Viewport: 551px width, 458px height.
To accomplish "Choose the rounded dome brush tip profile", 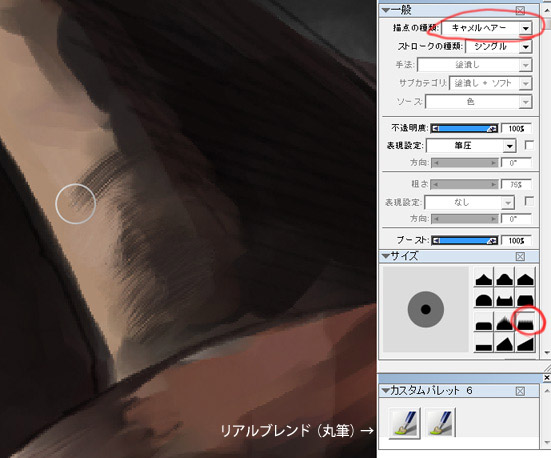I will coord(484,299).
